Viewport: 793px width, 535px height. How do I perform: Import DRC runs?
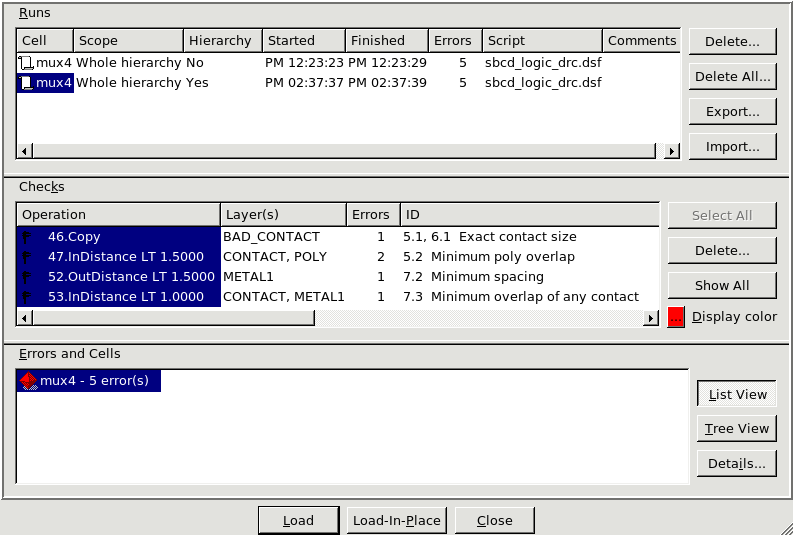click(732, 147)
